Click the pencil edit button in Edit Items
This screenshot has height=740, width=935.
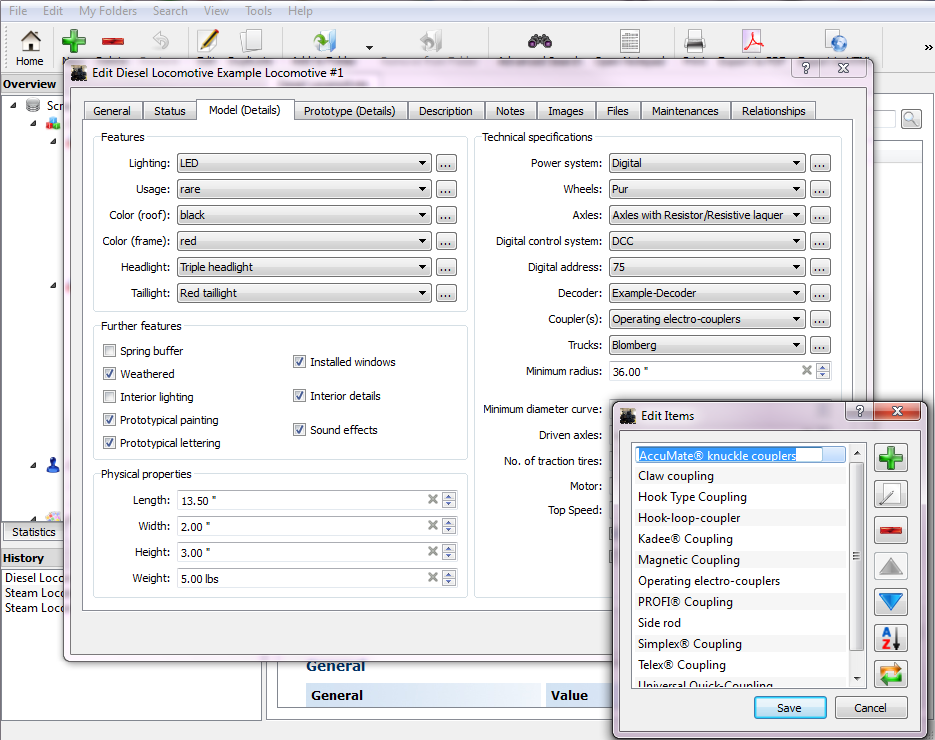[891, 494]
